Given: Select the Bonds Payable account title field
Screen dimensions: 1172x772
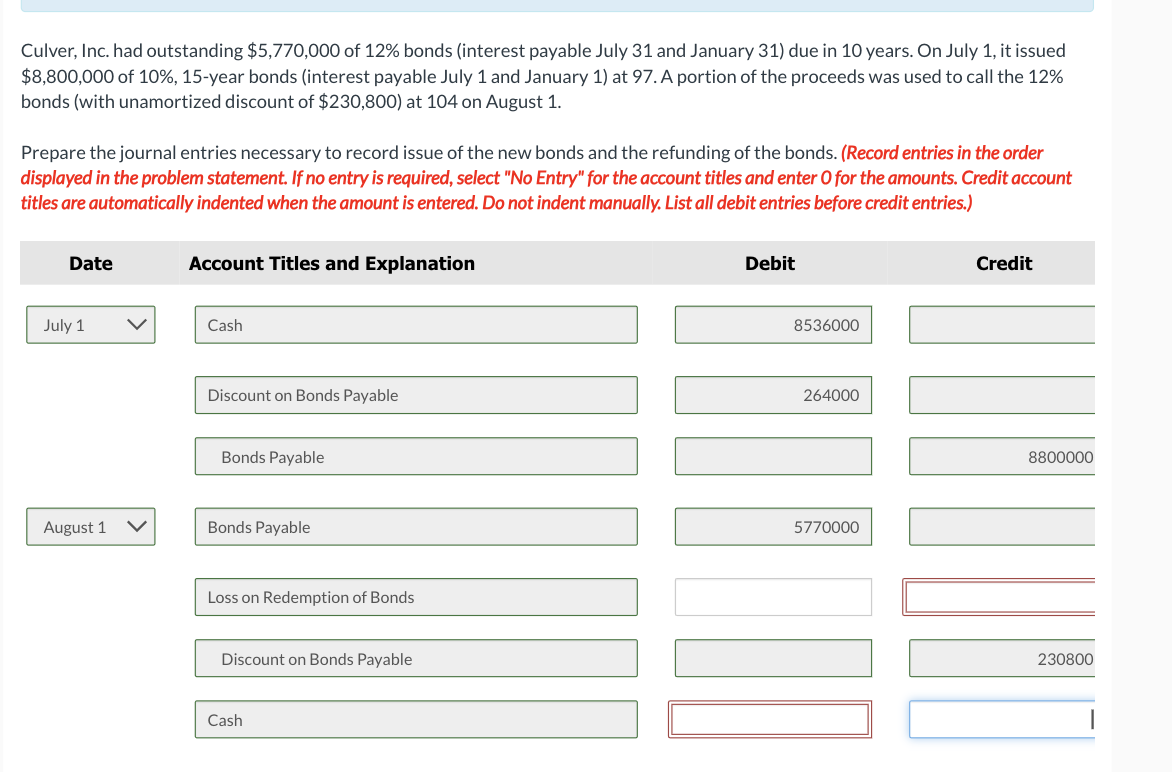Looking at the screenshot, I should pyautogui.click(x=416, y=456).
